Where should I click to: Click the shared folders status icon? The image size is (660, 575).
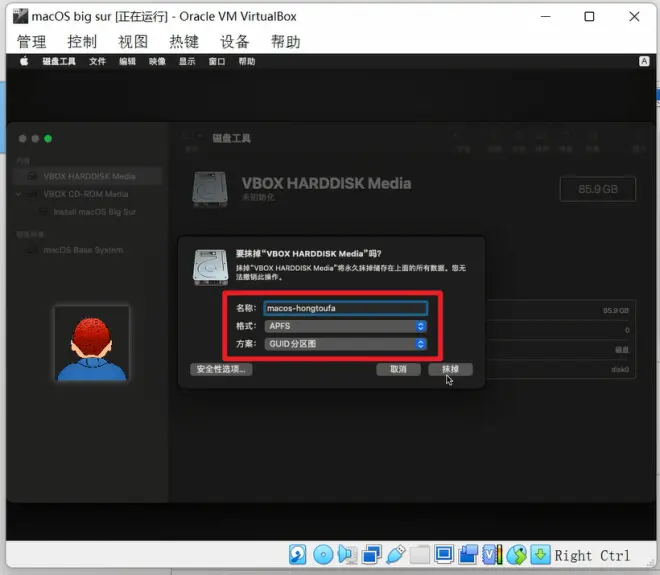click(420, 554)
